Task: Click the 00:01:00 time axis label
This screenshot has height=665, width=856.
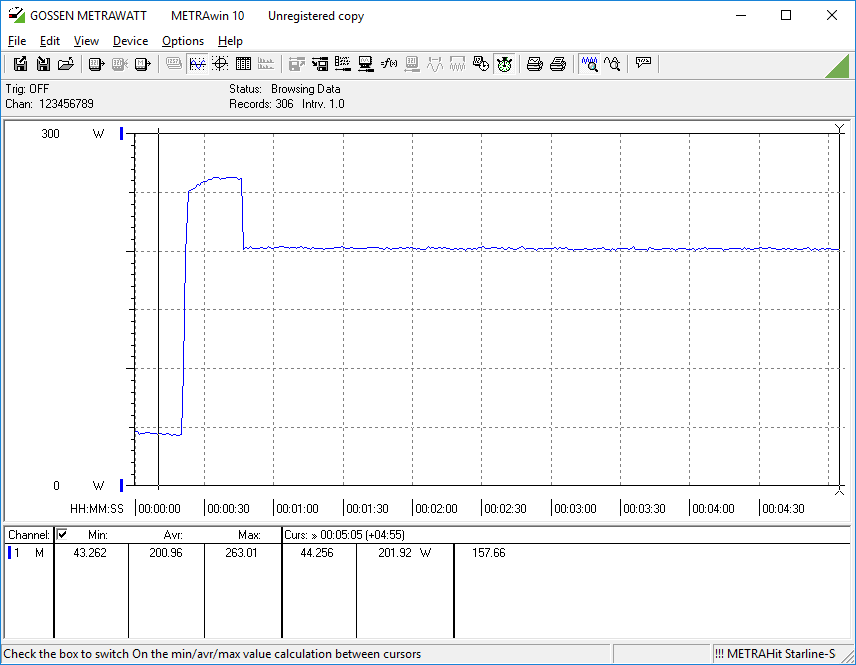Action: coord(298,509)
